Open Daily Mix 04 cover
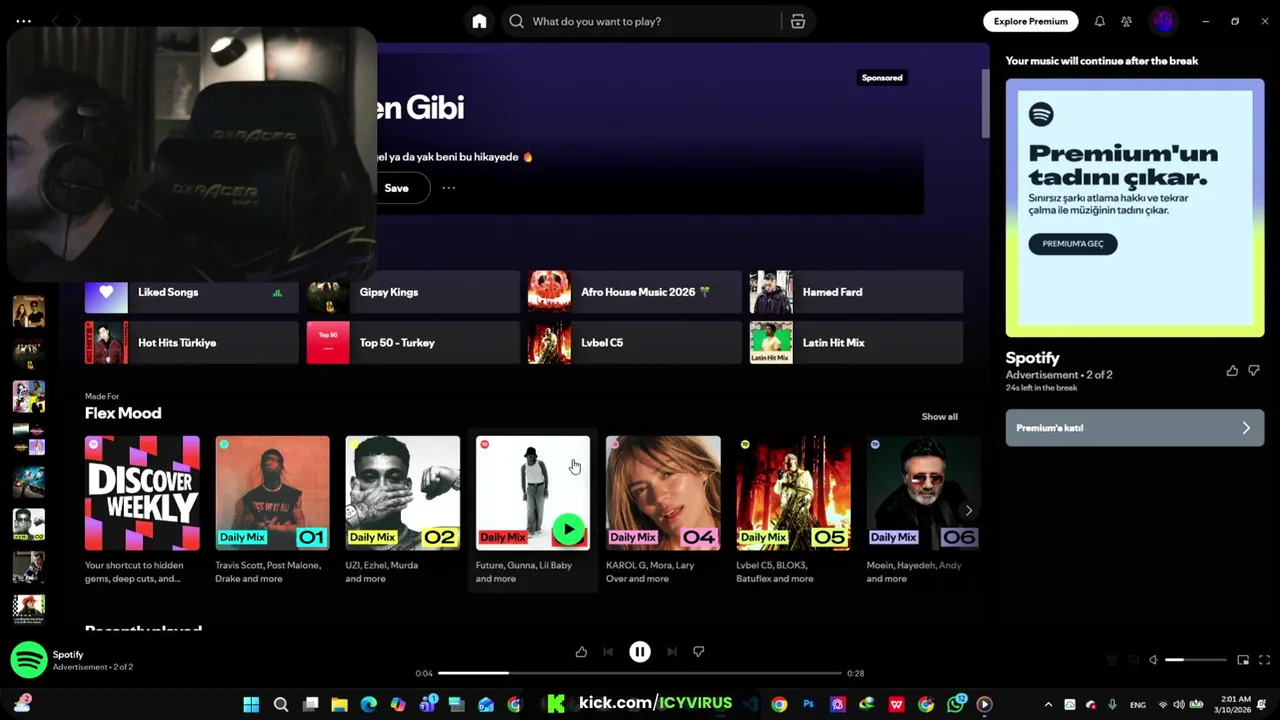This screenshot has width=1280, height=720. 663,493
